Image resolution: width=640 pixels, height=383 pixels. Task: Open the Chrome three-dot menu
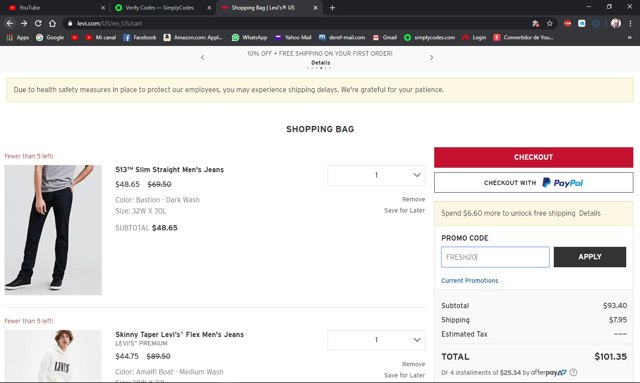[x=630, y=23]
